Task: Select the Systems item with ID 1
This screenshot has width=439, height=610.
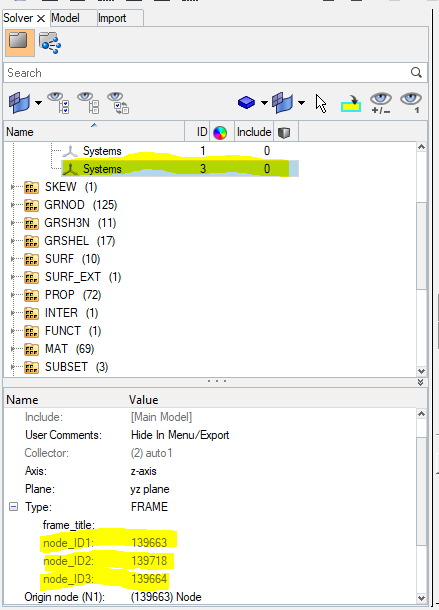Action: point(102,151)
